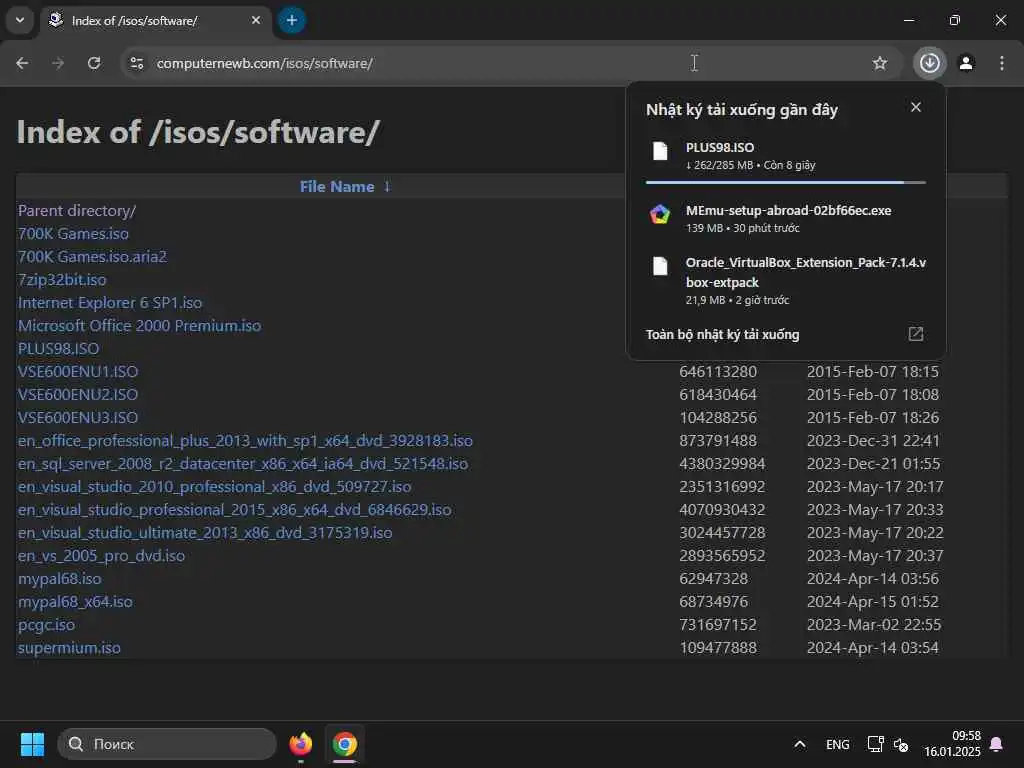Click the forward navigation arrow
Image resolution: width=1024 pixels, height=768 pixels.
[x=58, y=63]
